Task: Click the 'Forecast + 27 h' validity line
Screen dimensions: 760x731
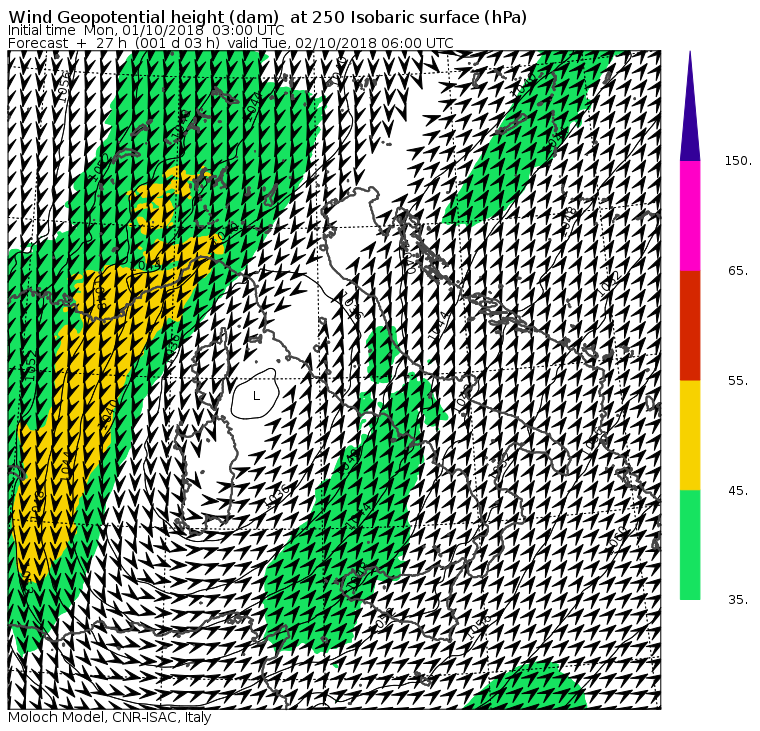Action: click(x=231, y=43)
